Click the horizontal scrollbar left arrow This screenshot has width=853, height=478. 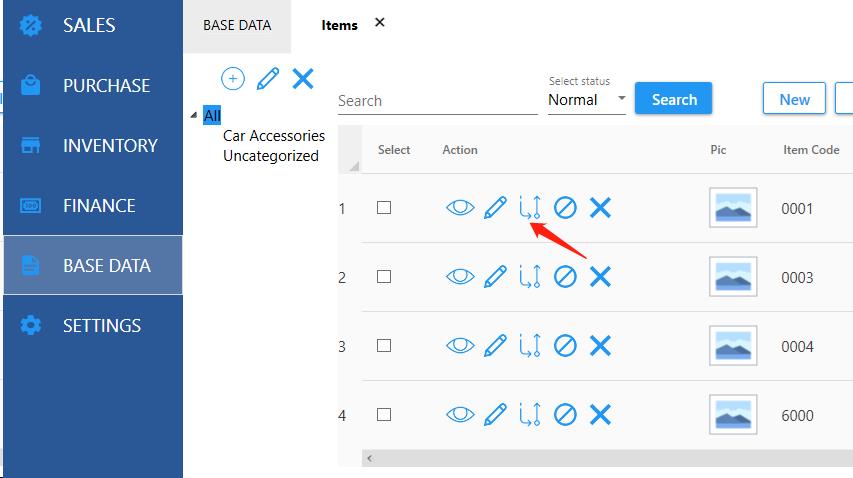(370, 458)
